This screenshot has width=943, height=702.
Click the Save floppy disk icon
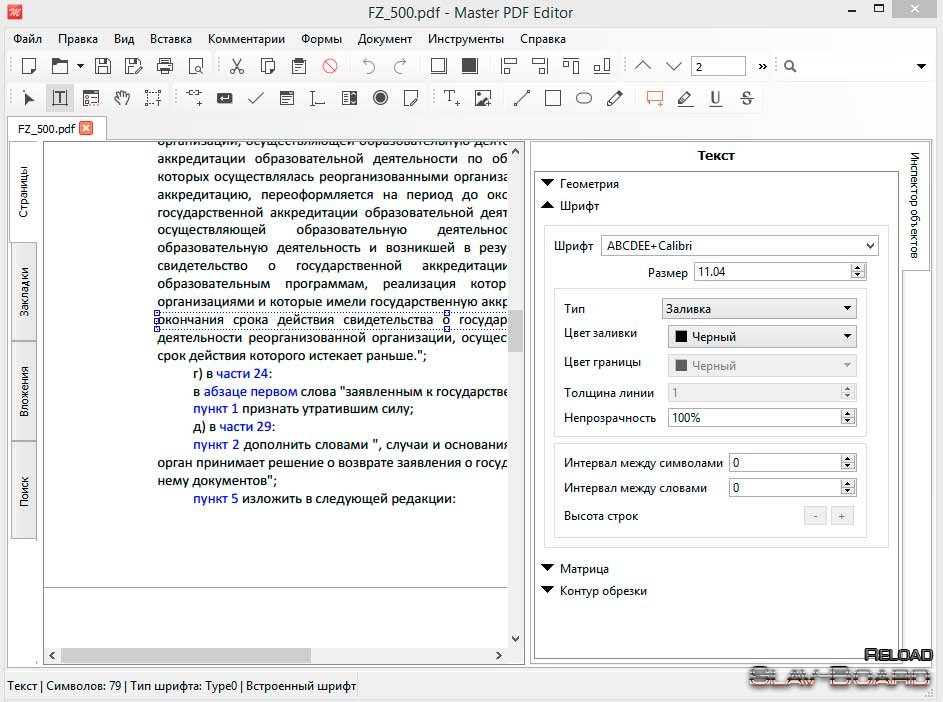click(x=103, y=66)
